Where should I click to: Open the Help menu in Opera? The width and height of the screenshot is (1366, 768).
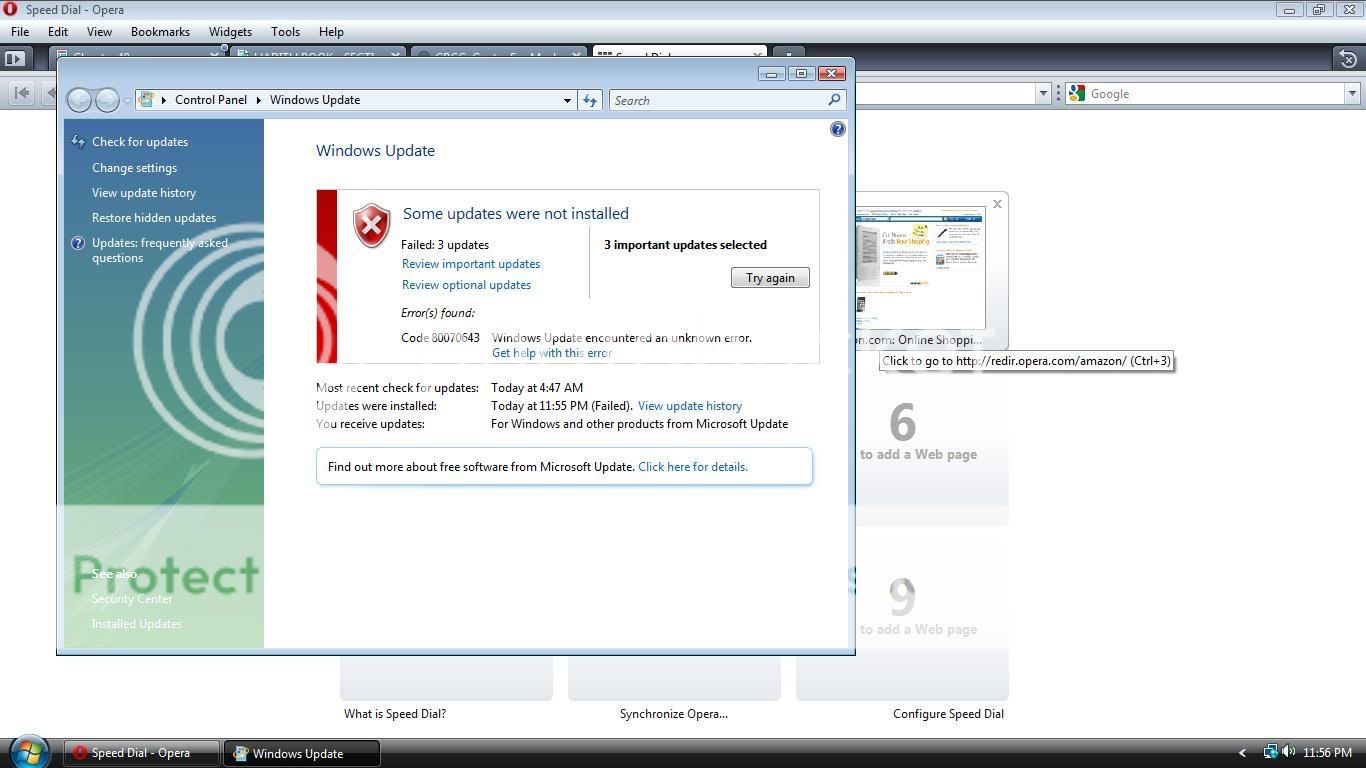pos(331,32)
